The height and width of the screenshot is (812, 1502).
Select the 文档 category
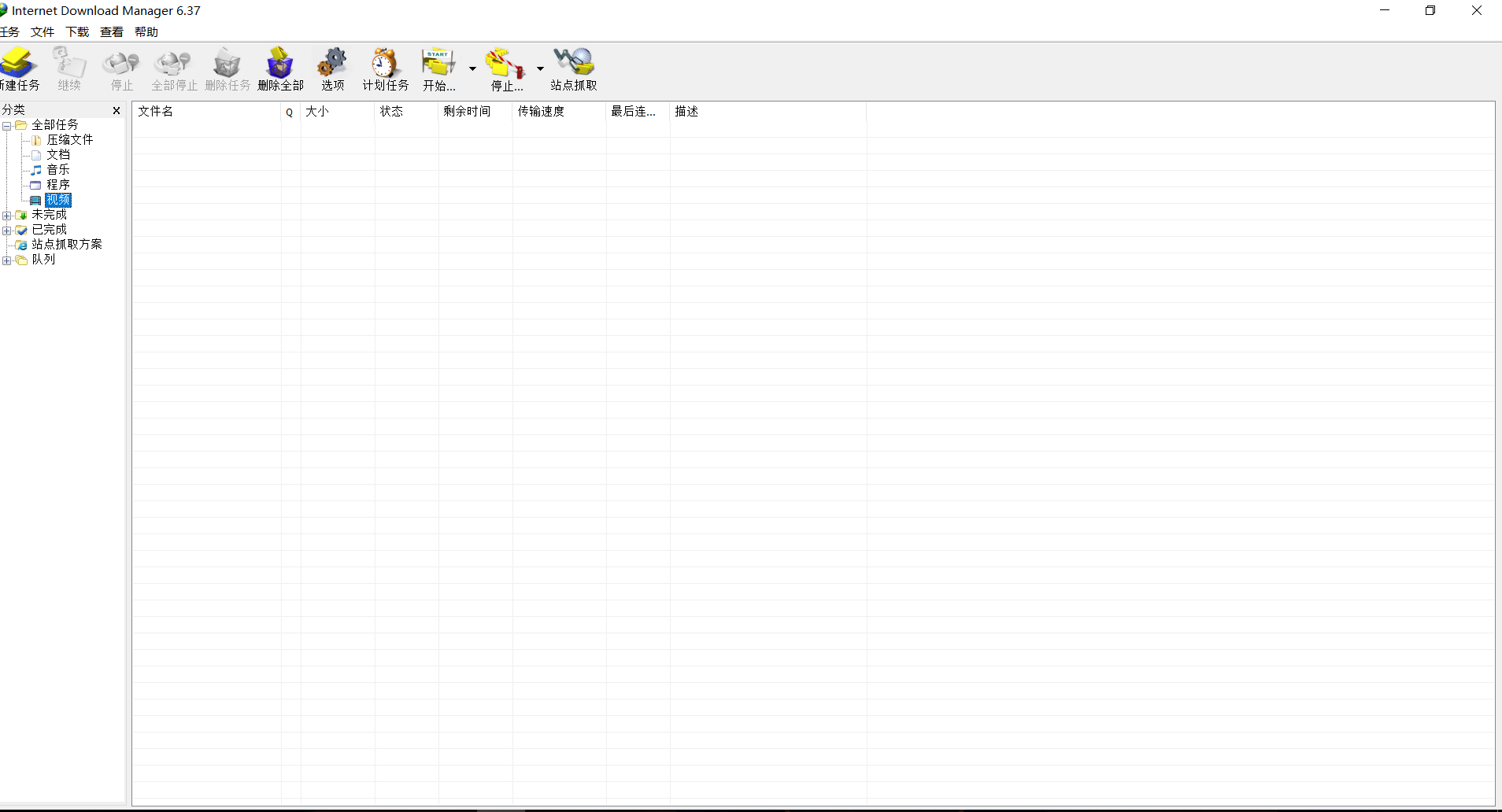tap(58, 155)
